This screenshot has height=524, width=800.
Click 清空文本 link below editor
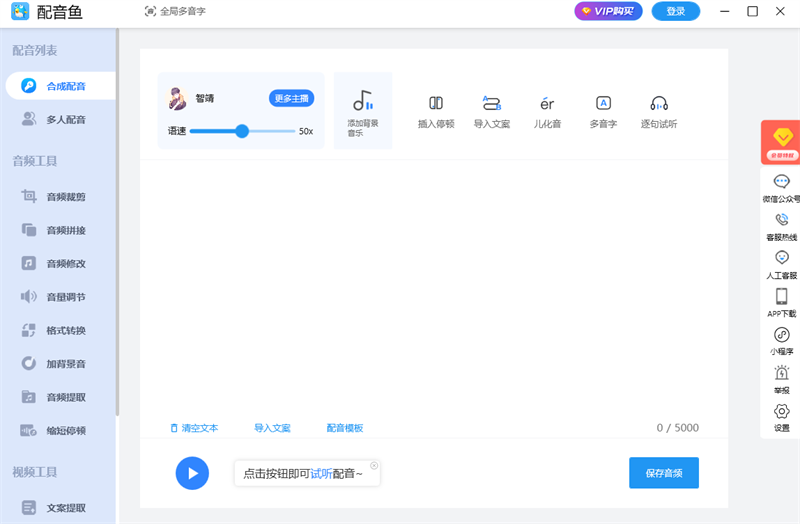(194, 428)
